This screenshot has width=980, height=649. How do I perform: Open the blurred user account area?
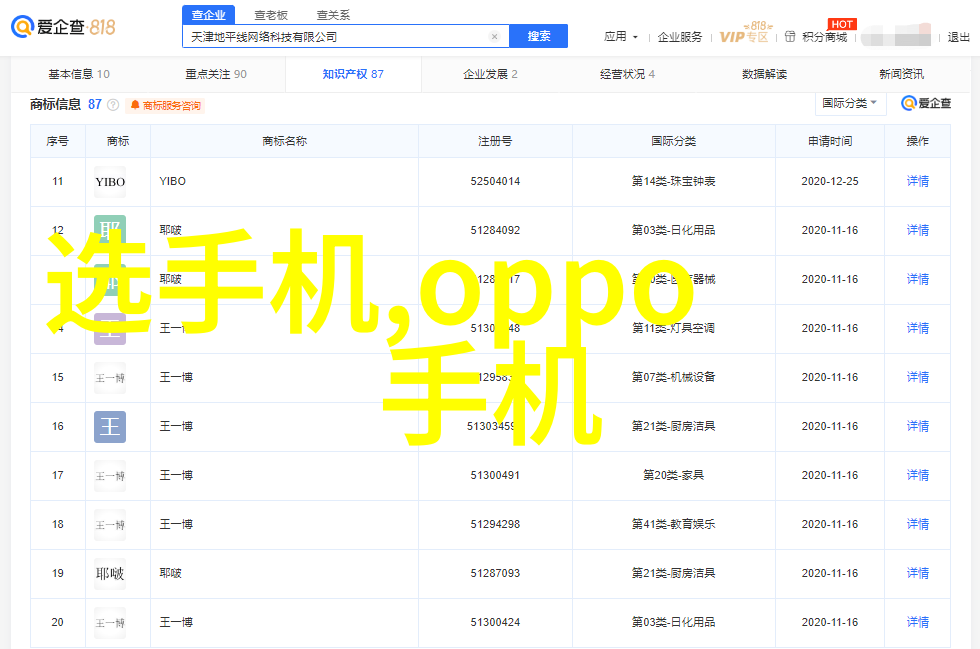[x=896, y=36]
